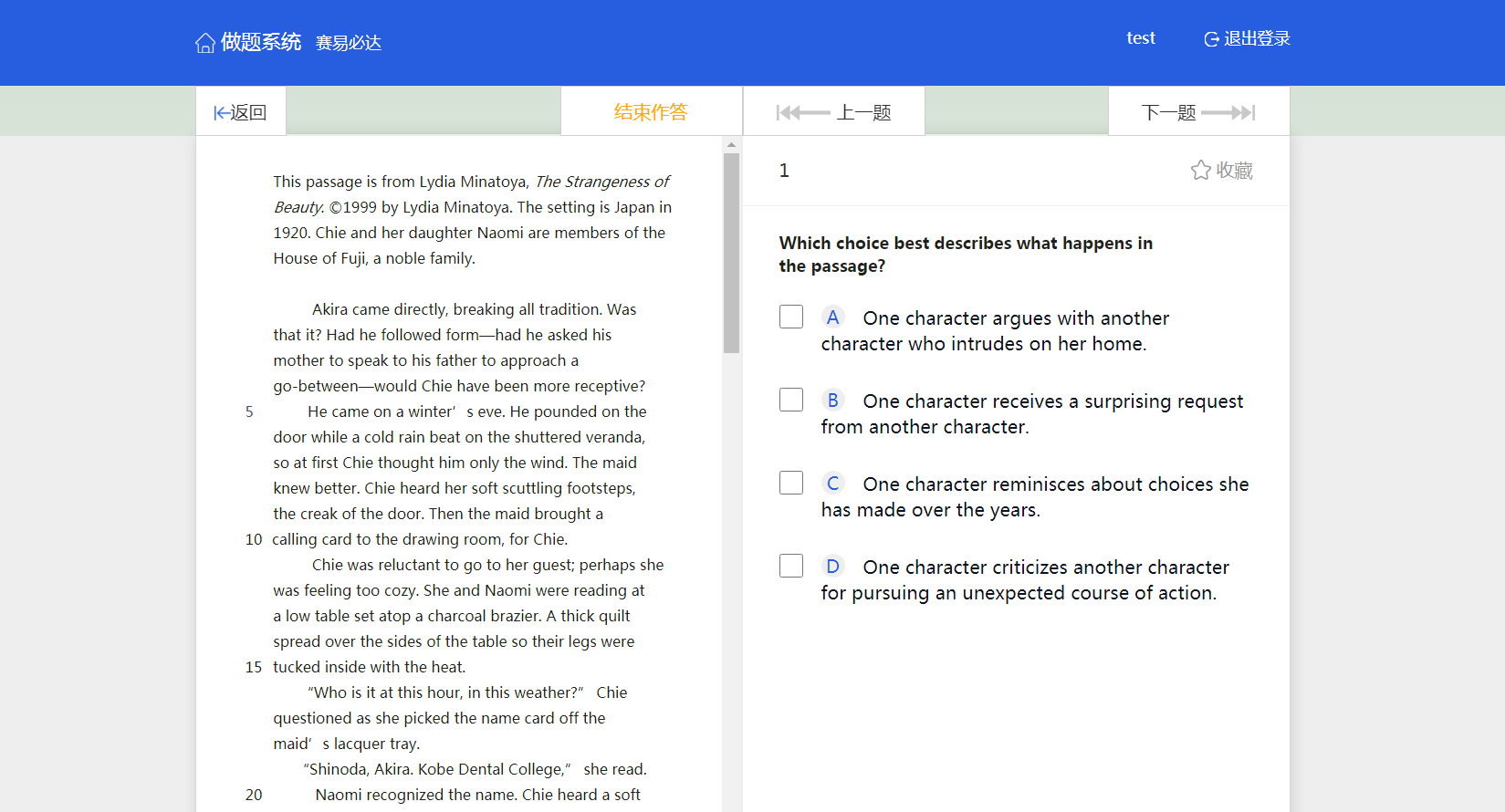Click the star icon to favorite question
The height and width of the screenshot is (812, 1505).
point(1200,171)
